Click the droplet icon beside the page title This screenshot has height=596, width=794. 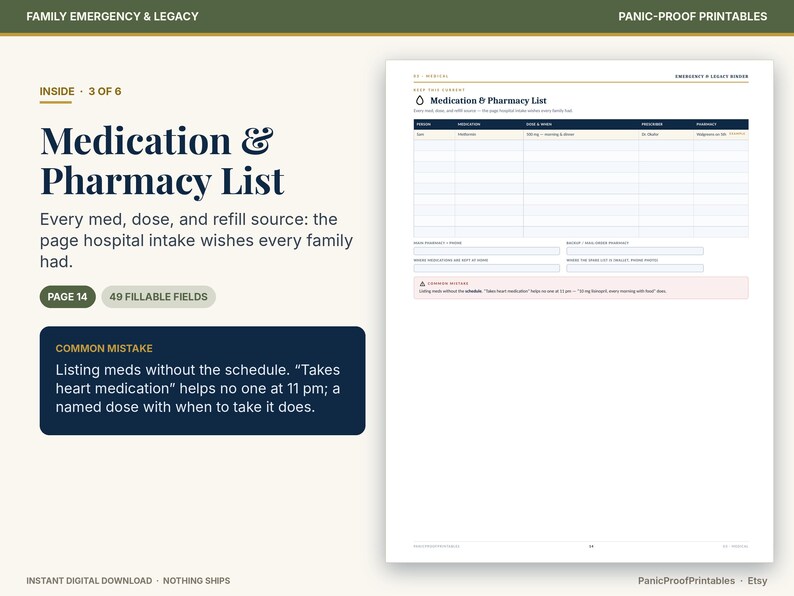(419, 100)
